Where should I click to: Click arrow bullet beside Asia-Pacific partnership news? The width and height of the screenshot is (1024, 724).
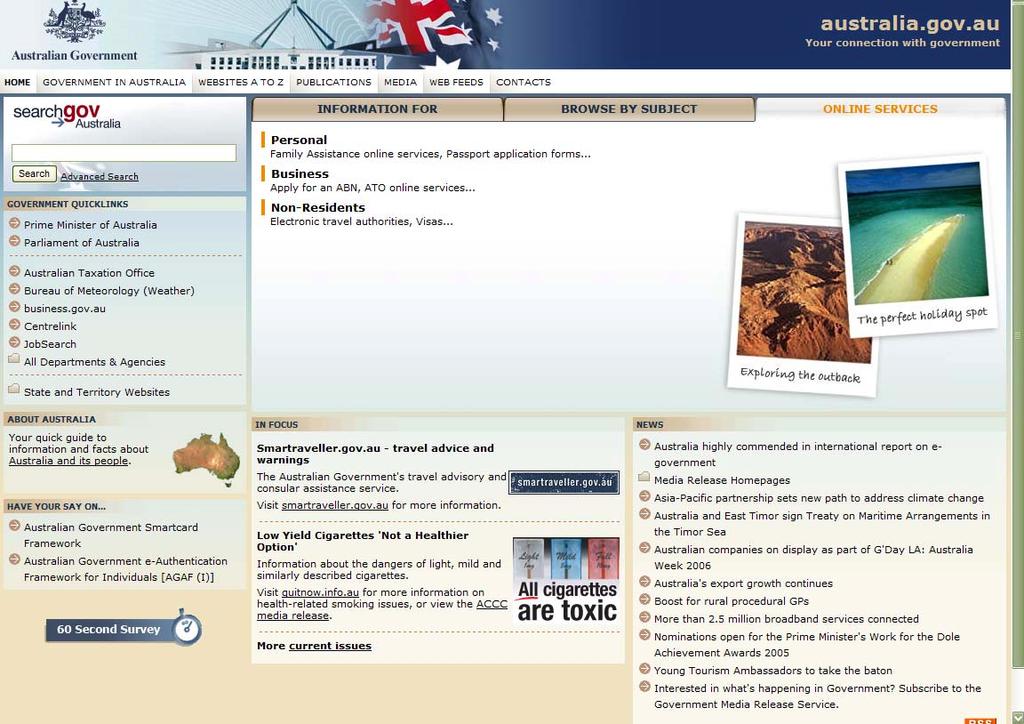pos(645,496)
